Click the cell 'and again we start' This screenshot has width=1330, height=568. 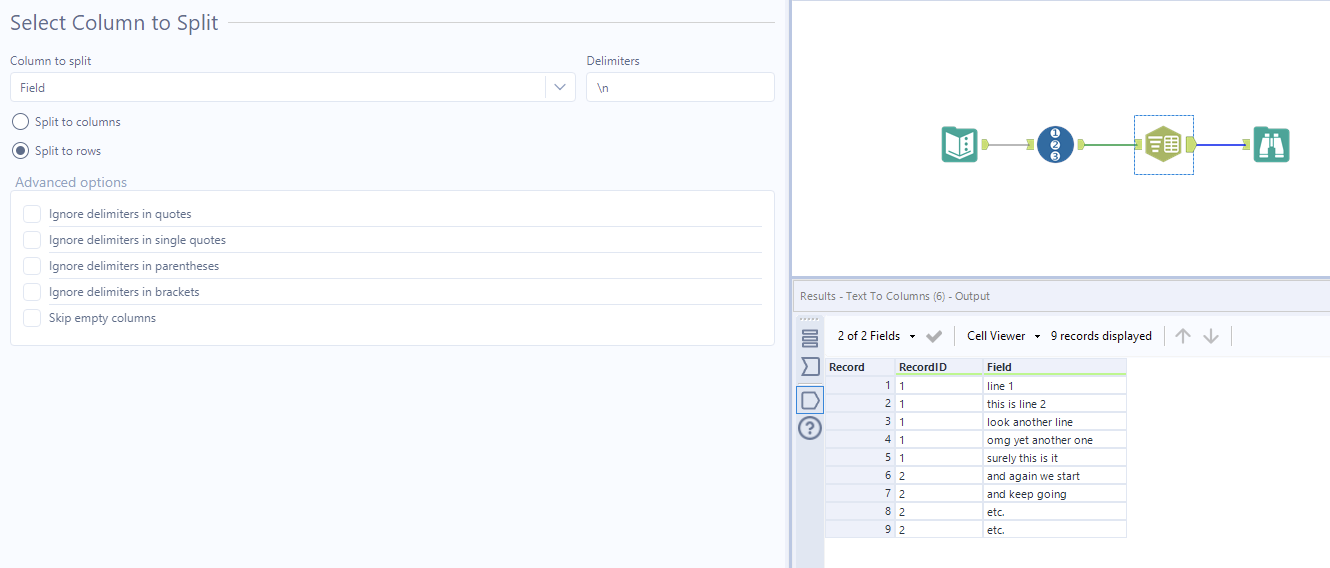(x=1055, y=476)
